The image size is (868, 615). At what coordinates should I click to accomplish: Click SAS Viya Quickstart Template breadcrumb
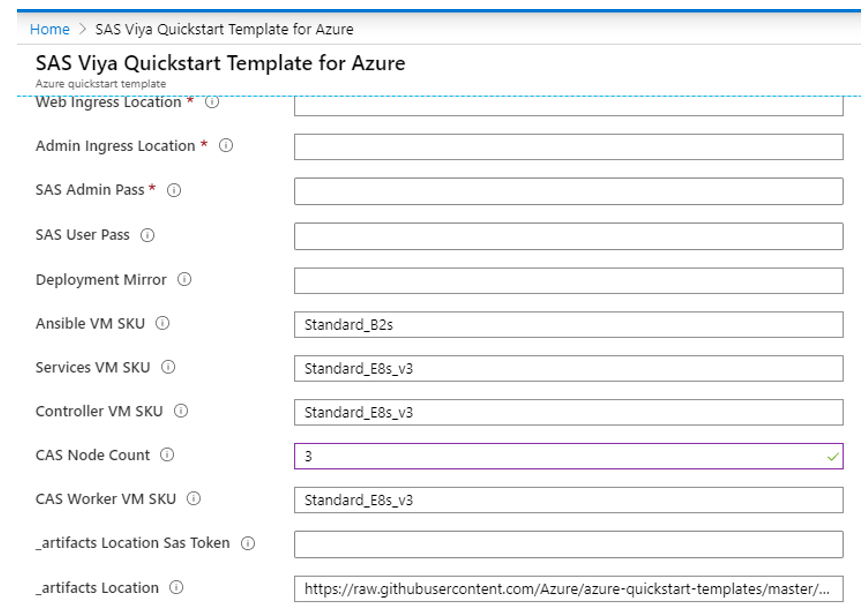click(224, 29)
